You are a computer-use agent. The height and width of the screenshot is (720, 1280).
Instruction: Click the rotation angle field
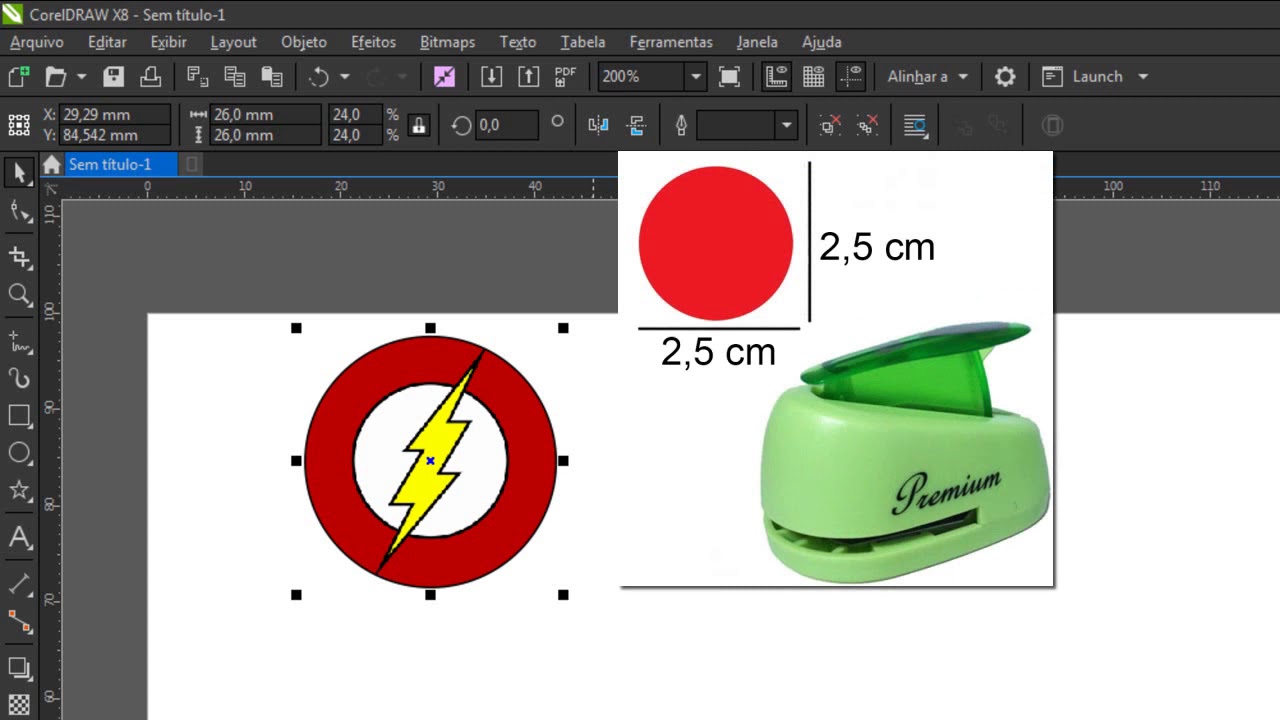click(509, 125)
